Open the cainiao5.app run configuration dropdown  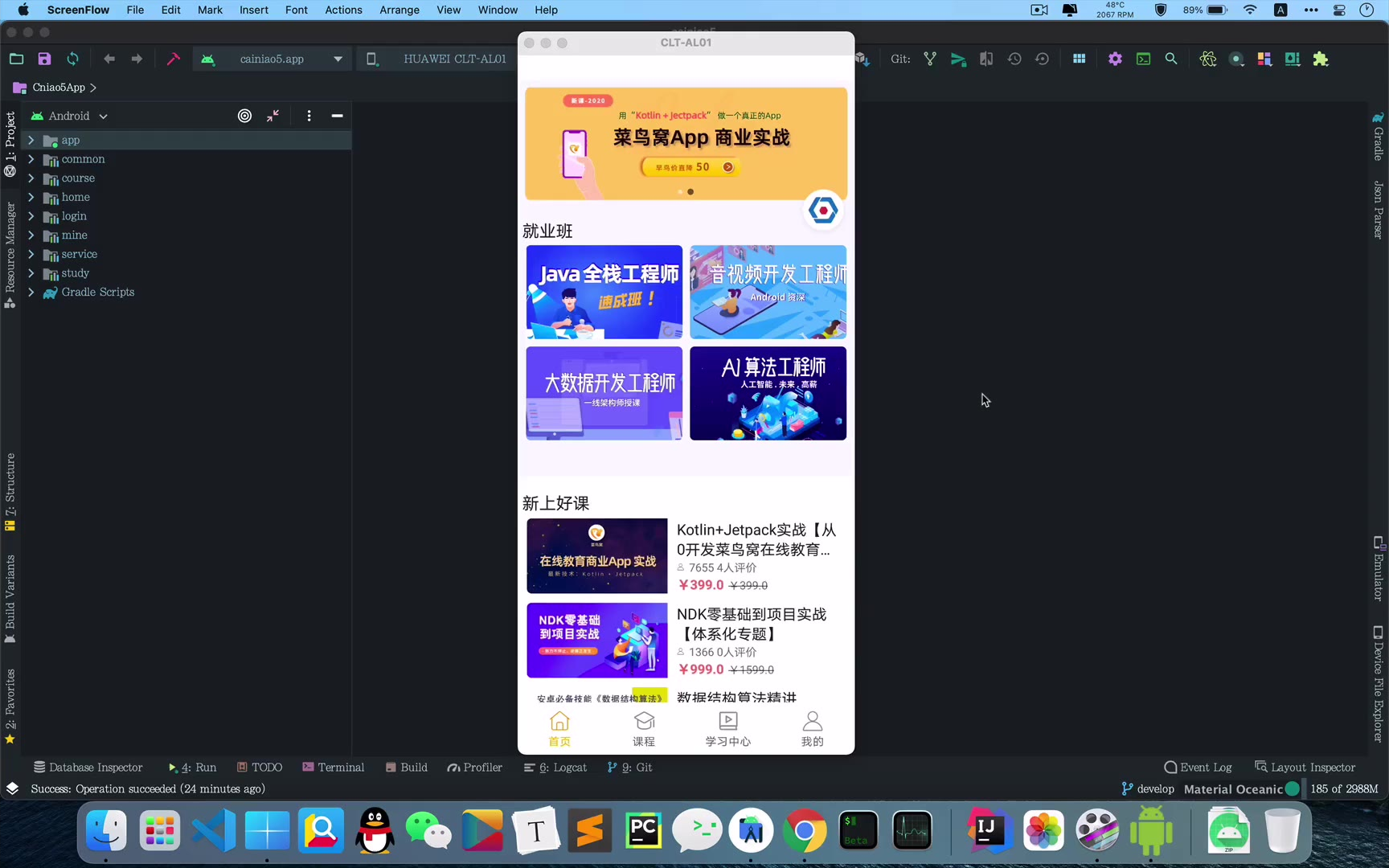pos(272,59)
